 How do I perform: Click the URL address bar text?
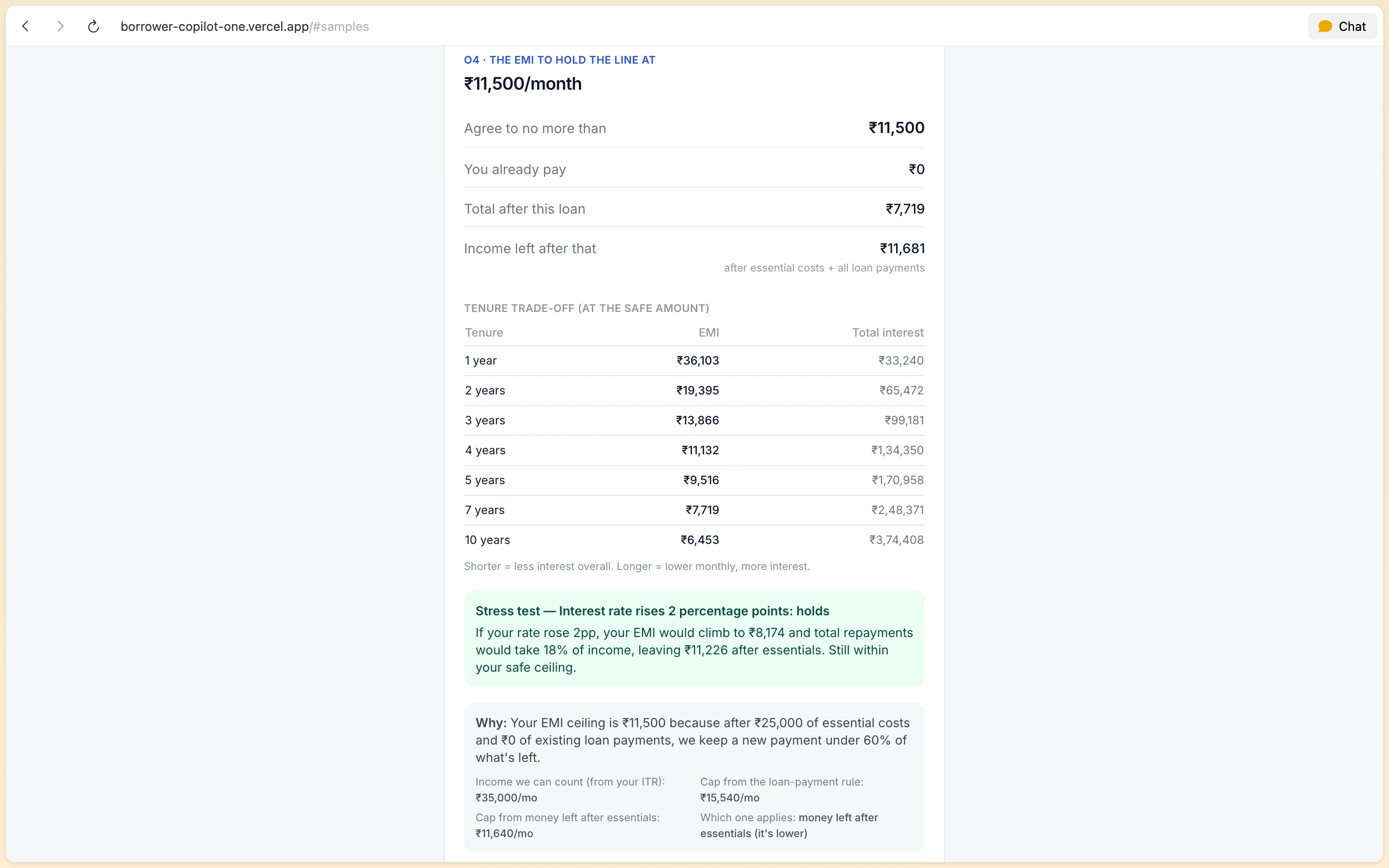245,27
